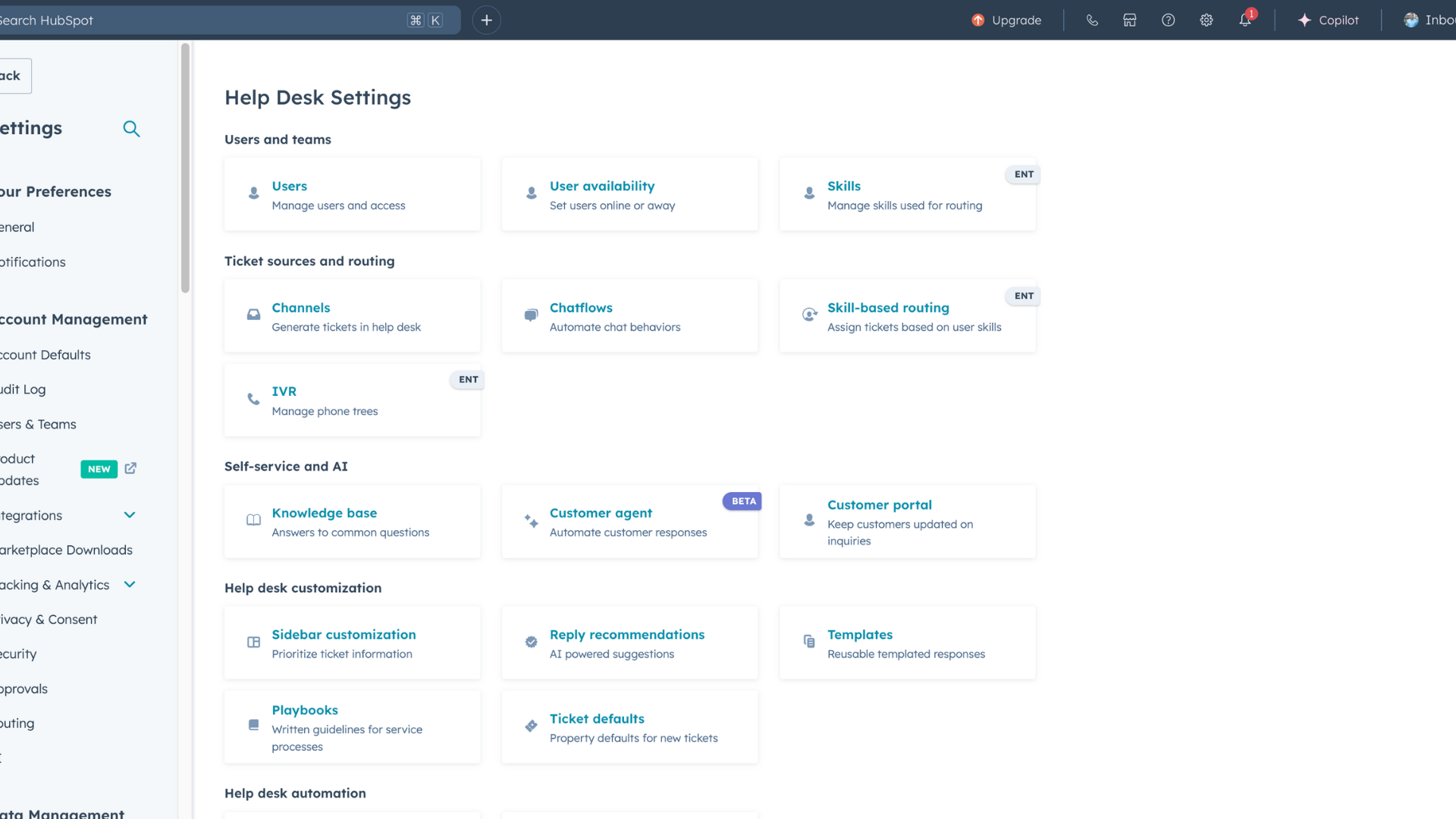Open Skill-based routing card
Image resolution: width=1456 pixels, height=819 pixels.
[907, 316]
